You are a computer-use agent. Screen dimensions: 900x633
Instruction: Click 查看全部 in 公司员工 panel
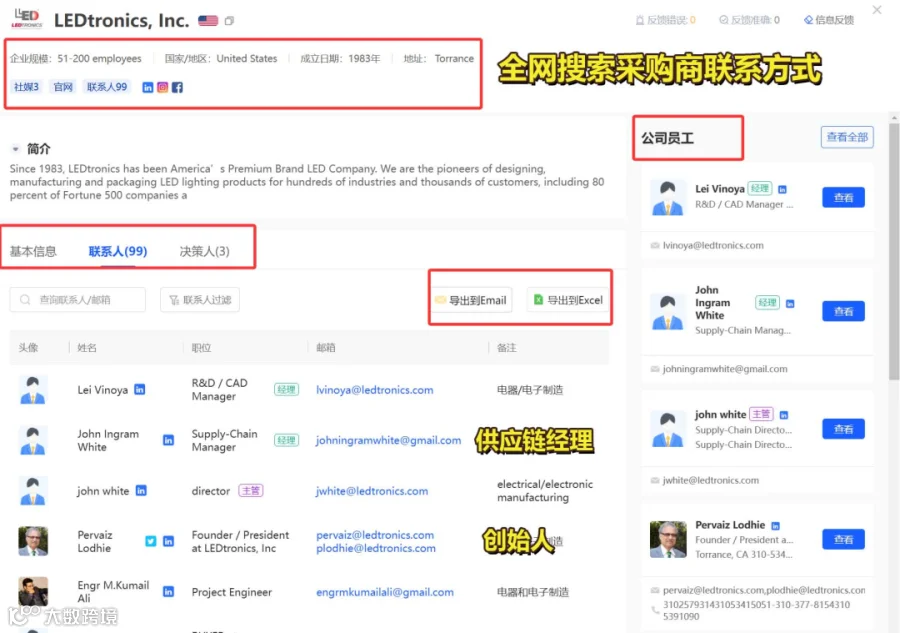point(847,137)
